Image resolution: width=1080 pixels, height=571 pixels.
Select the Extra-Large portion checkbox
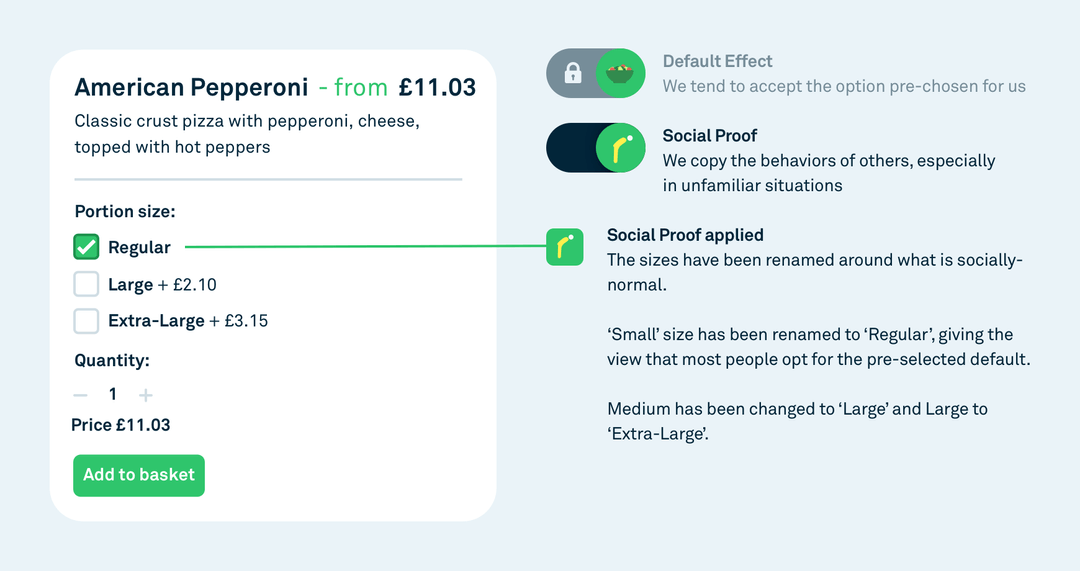[x=87, y=321]
